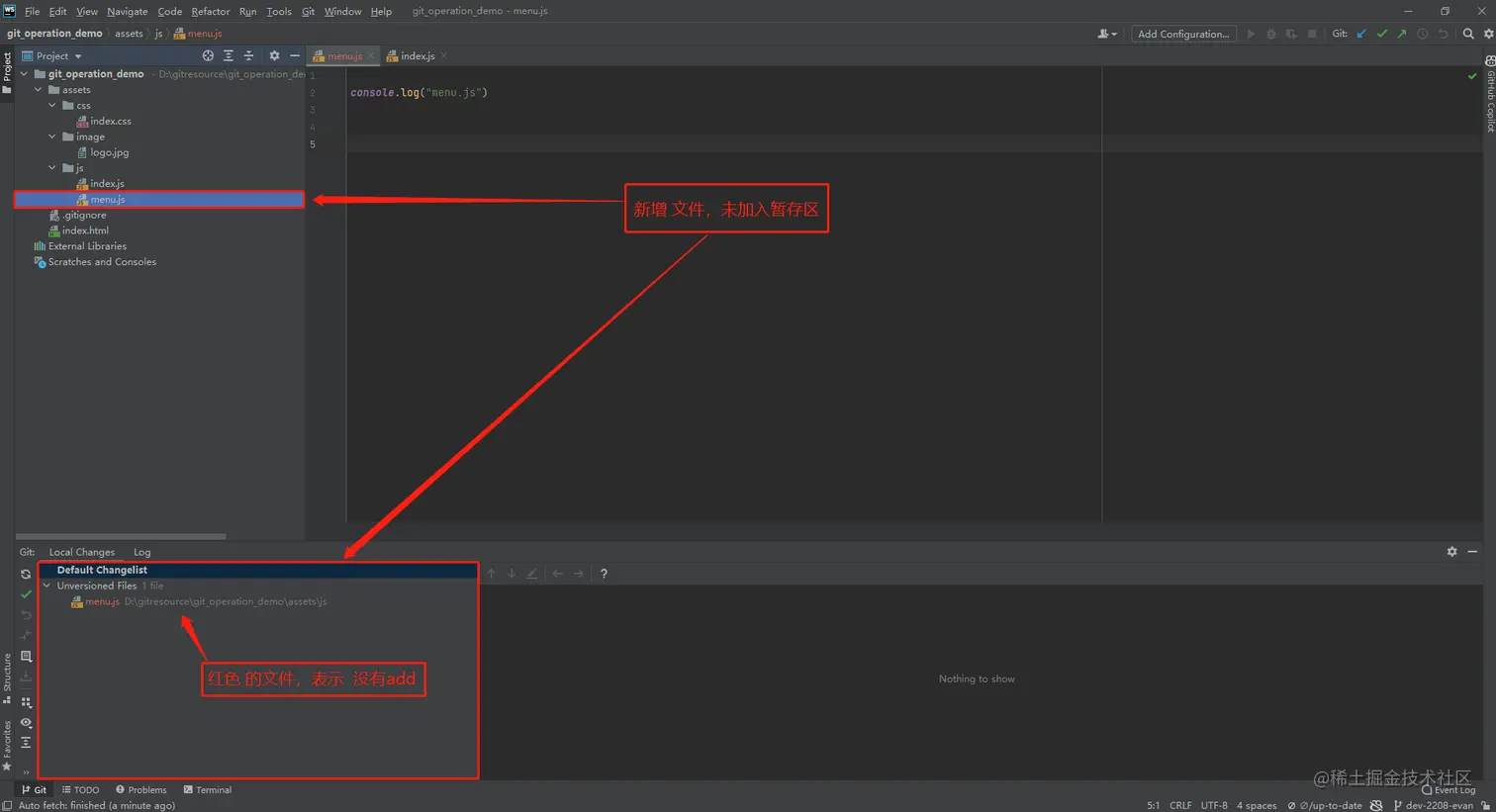Expand the Add Configuration dropdown

[1184, 33]
